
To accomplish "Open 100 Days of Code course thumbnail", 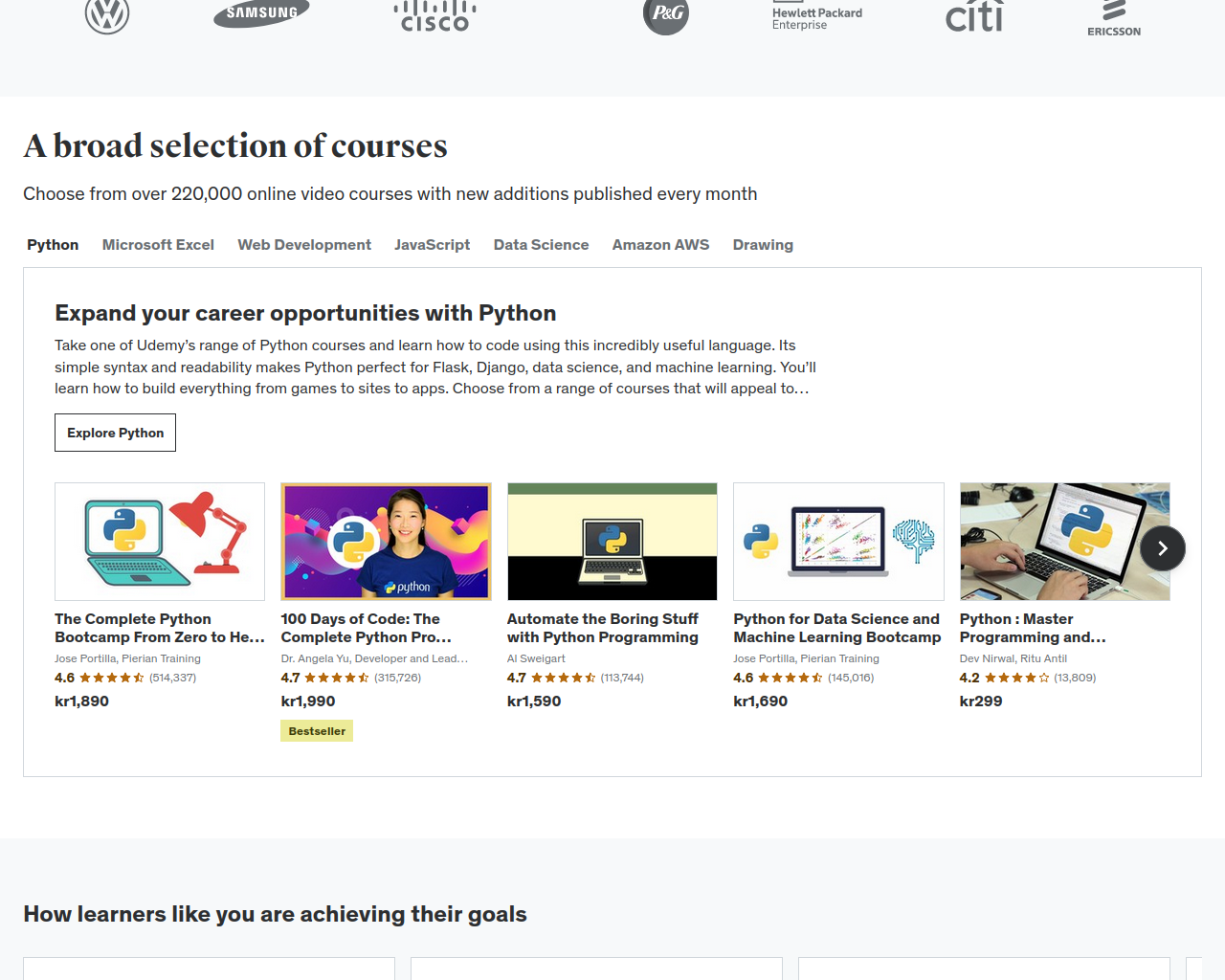I will coord(386,542).
